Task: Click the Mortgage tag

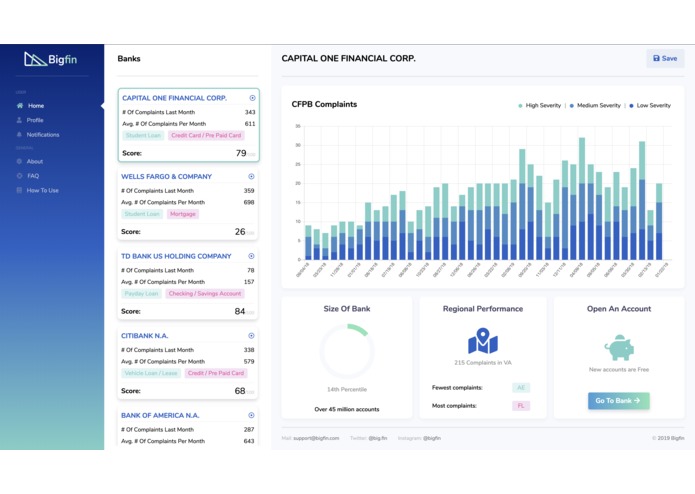Action: 183,214
